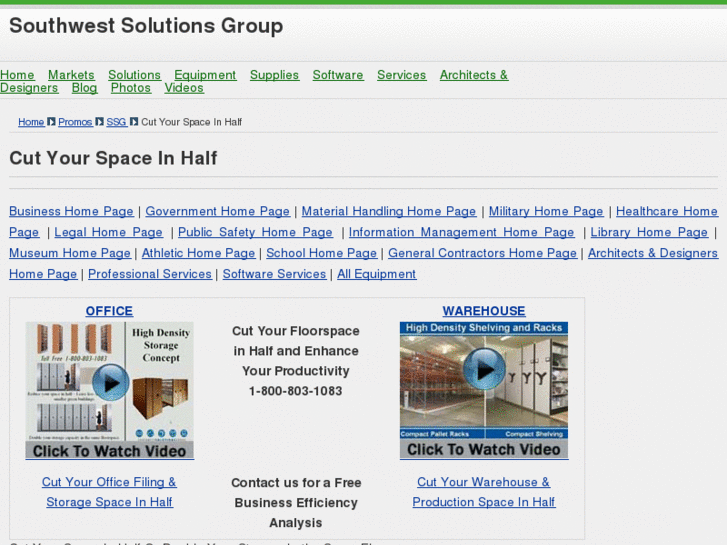Play the Office high density storage video
Viewport: 727px width, 545px height.
(x=110, y=383)
